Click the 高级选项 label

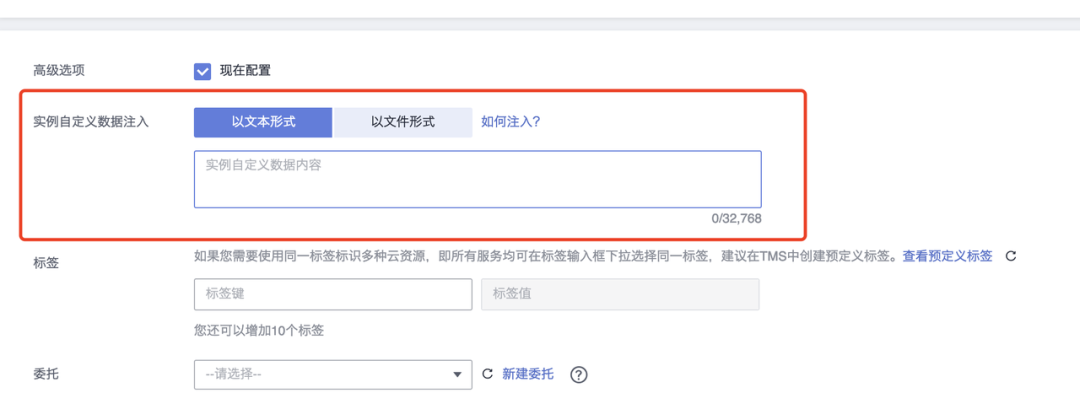[59, 71]
